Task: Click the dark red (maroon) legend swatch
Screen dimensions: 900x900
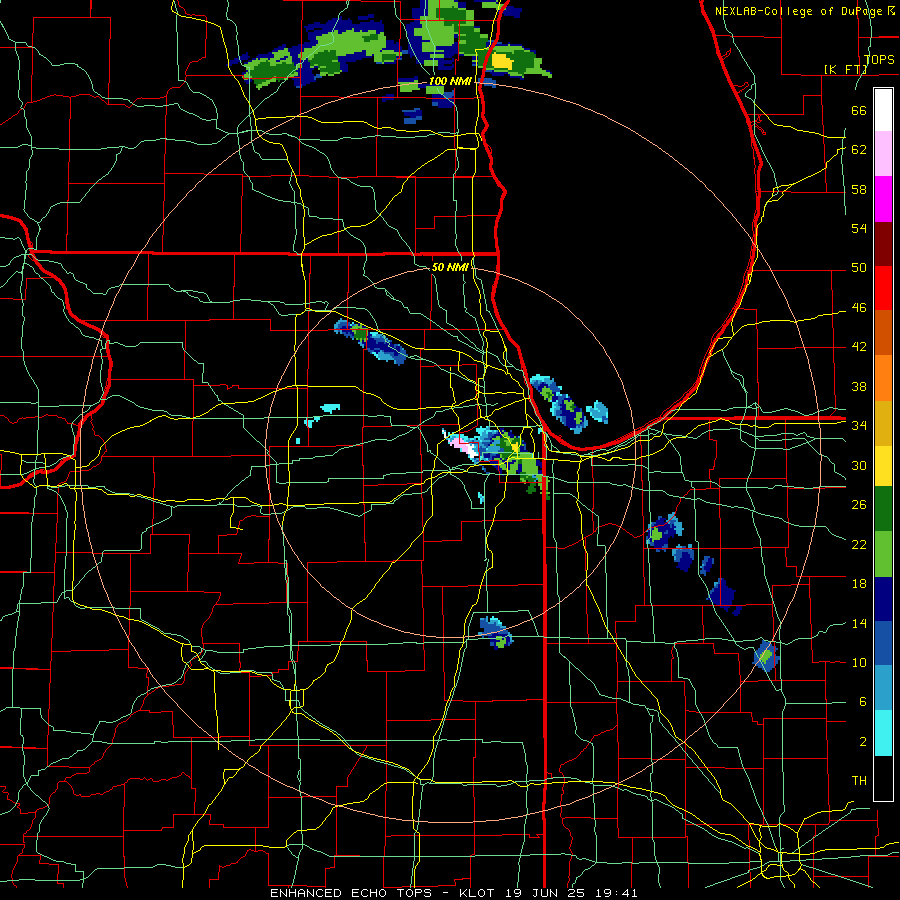Action: [883, 244]
